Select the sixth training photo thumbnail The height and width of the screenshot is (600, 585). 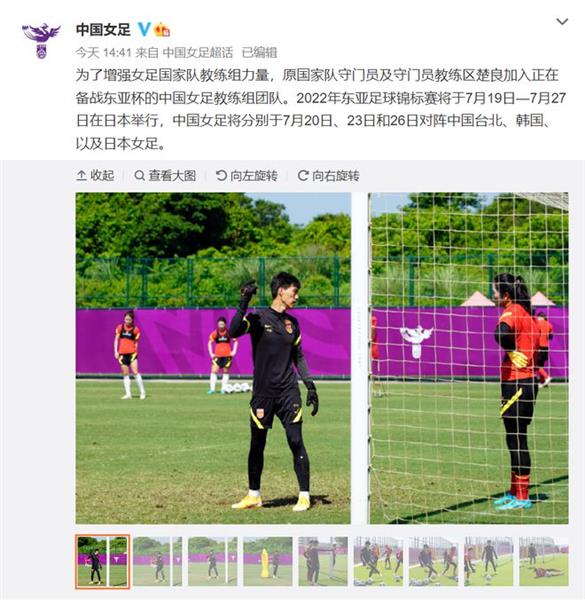tap(378, 561)
